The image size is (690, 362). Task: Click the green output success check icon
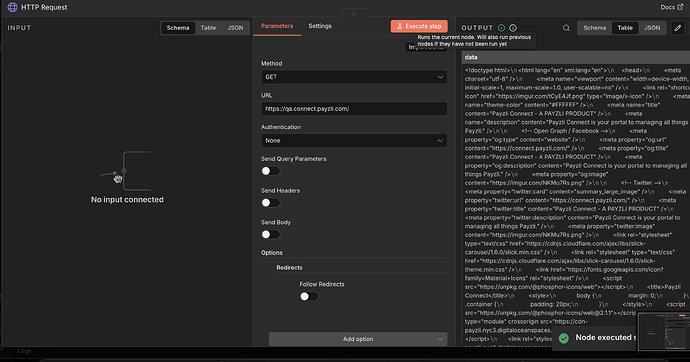click(501, 28)
